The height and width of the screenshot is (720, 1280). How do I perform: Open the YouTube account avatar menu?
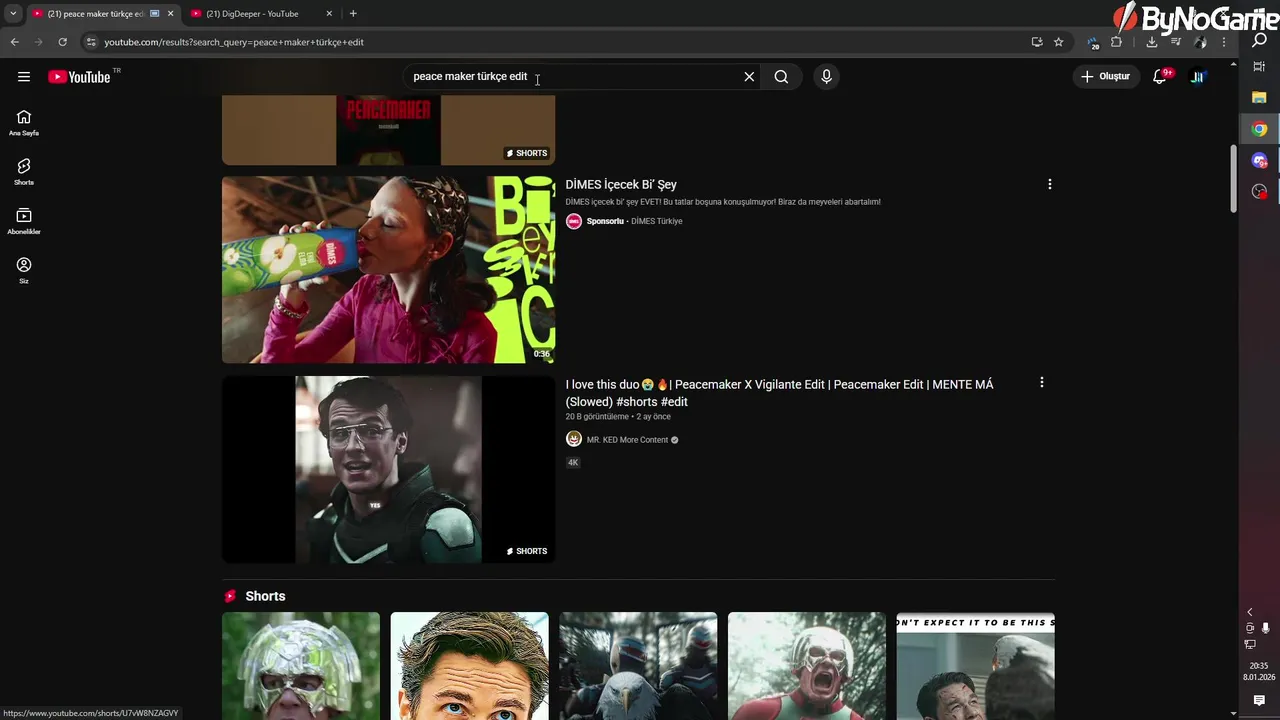[x=1197, y=77]
